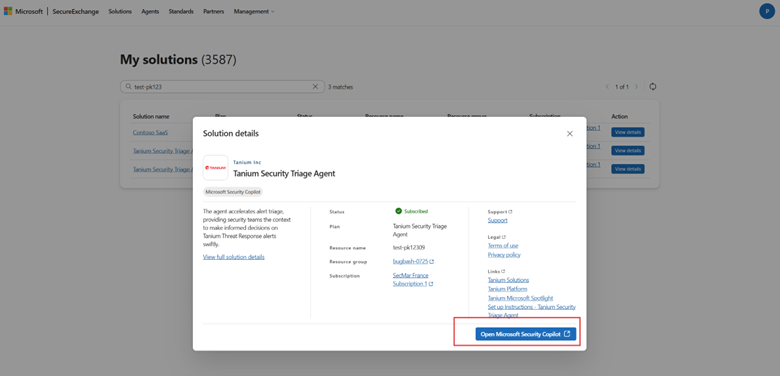This screenshot has width=780, height=376.
Task: Go to previous page arrow
Action: 607,87
